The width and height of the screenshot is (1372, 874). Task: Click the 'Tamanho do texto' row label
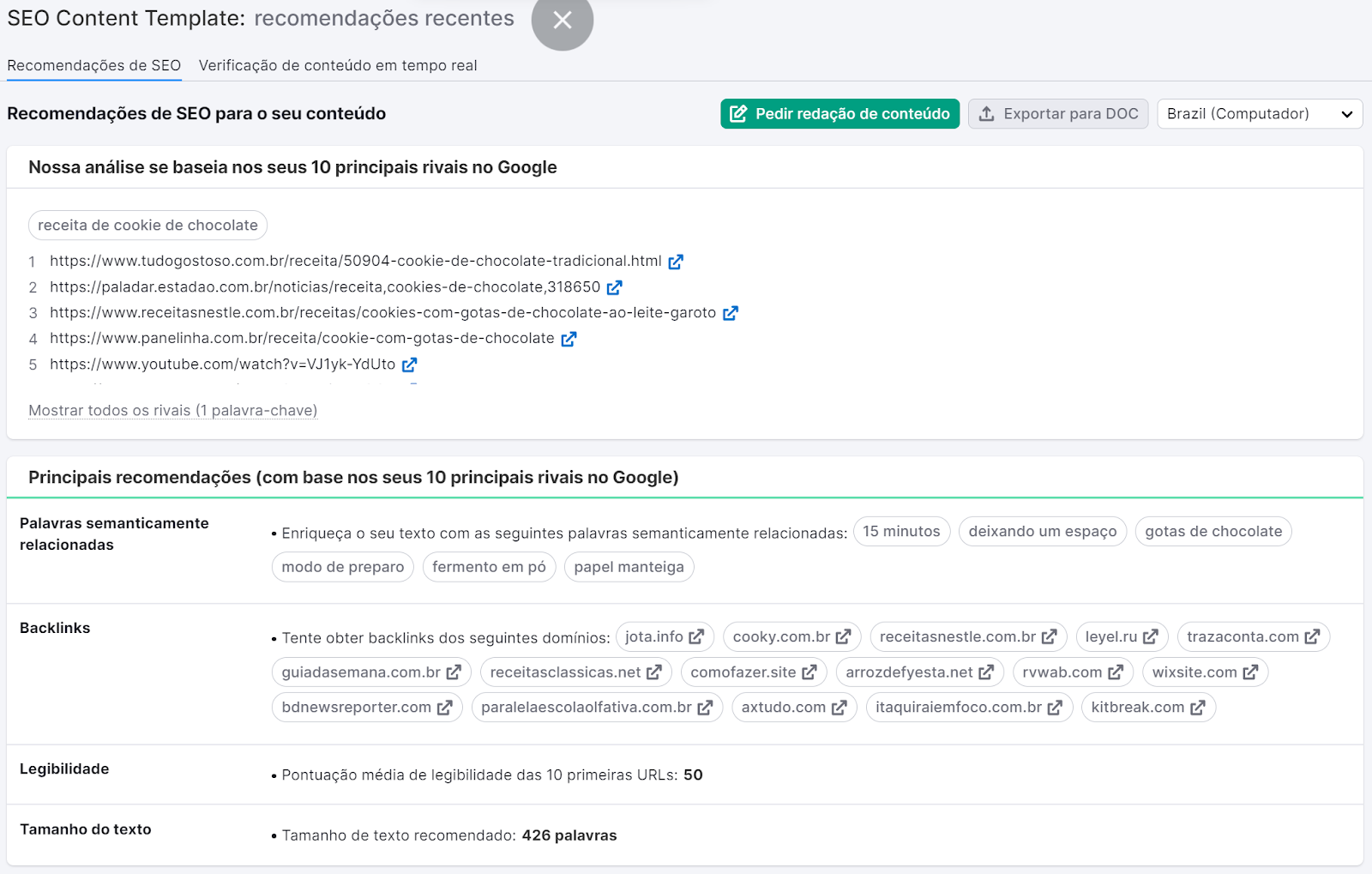pos(86,829)
